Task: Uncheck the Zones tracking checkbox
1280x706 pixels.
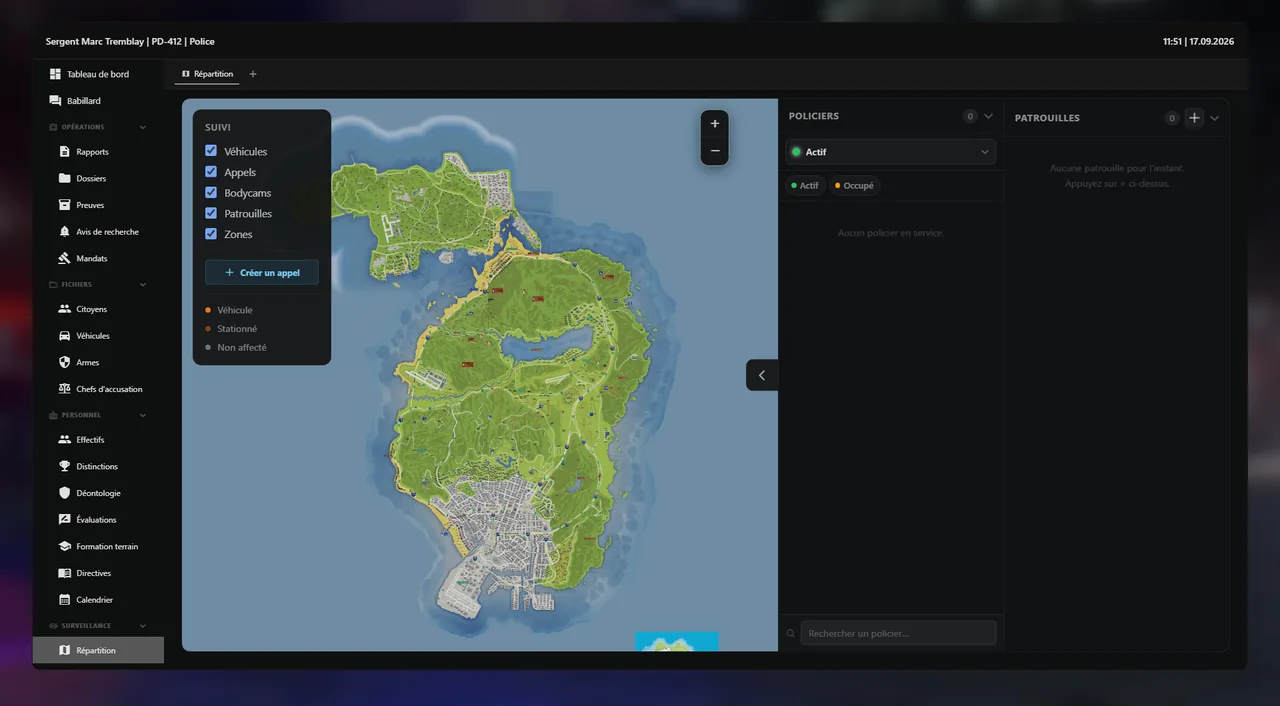Action: (211, 234)
